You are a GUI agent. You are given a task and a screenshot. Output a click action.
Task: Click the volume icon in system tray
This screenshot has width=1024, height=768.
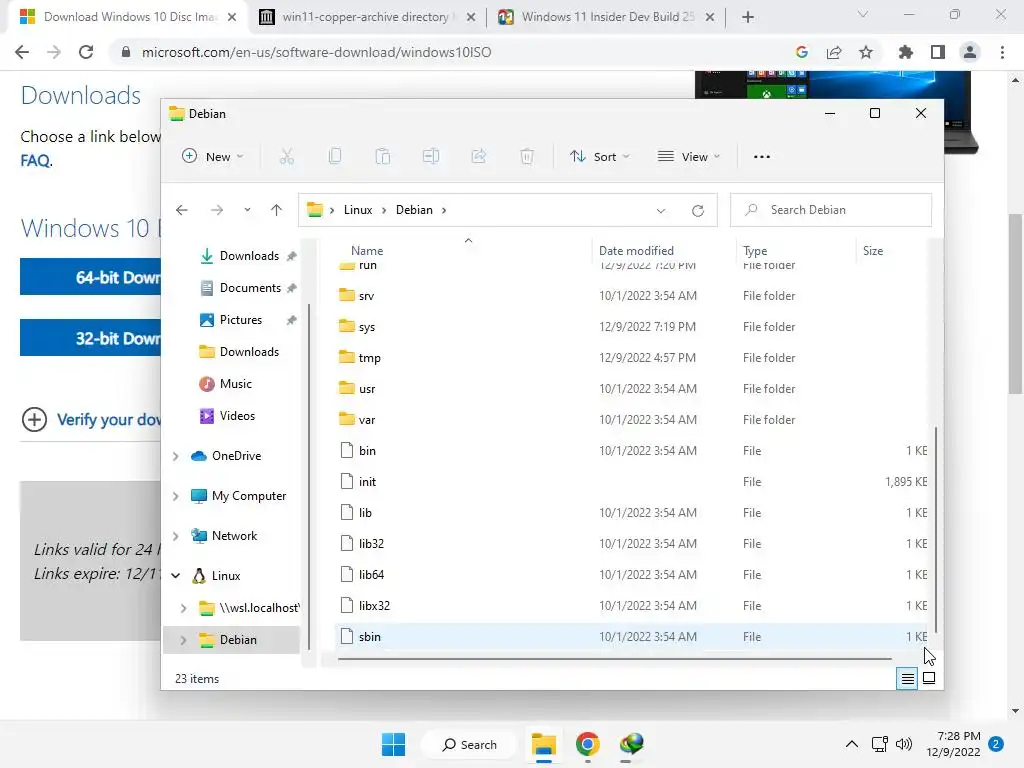coord(904,744)
